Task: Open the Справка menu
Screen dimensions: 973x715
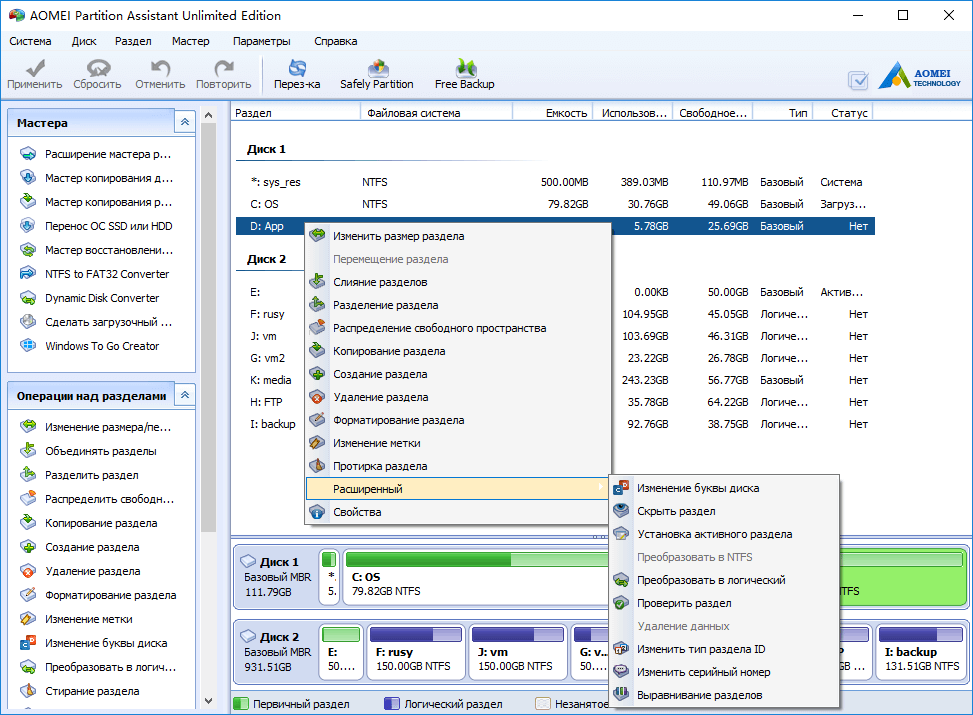Action: (335, 41)
